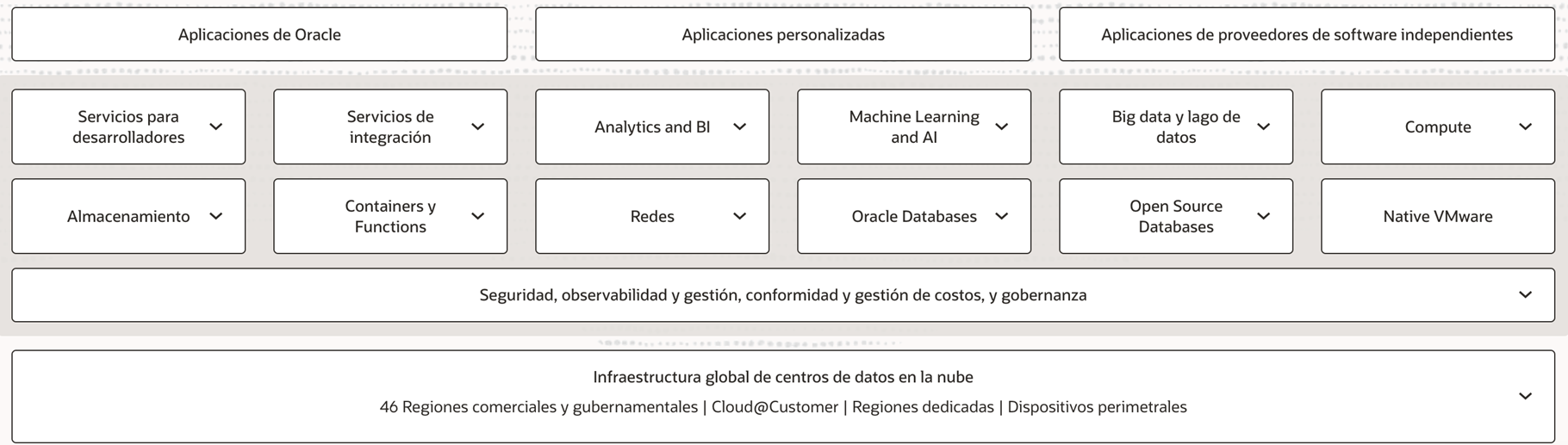Expand Machine Learning and AI chevron
1568x445 pixels.
(1002, 127)
